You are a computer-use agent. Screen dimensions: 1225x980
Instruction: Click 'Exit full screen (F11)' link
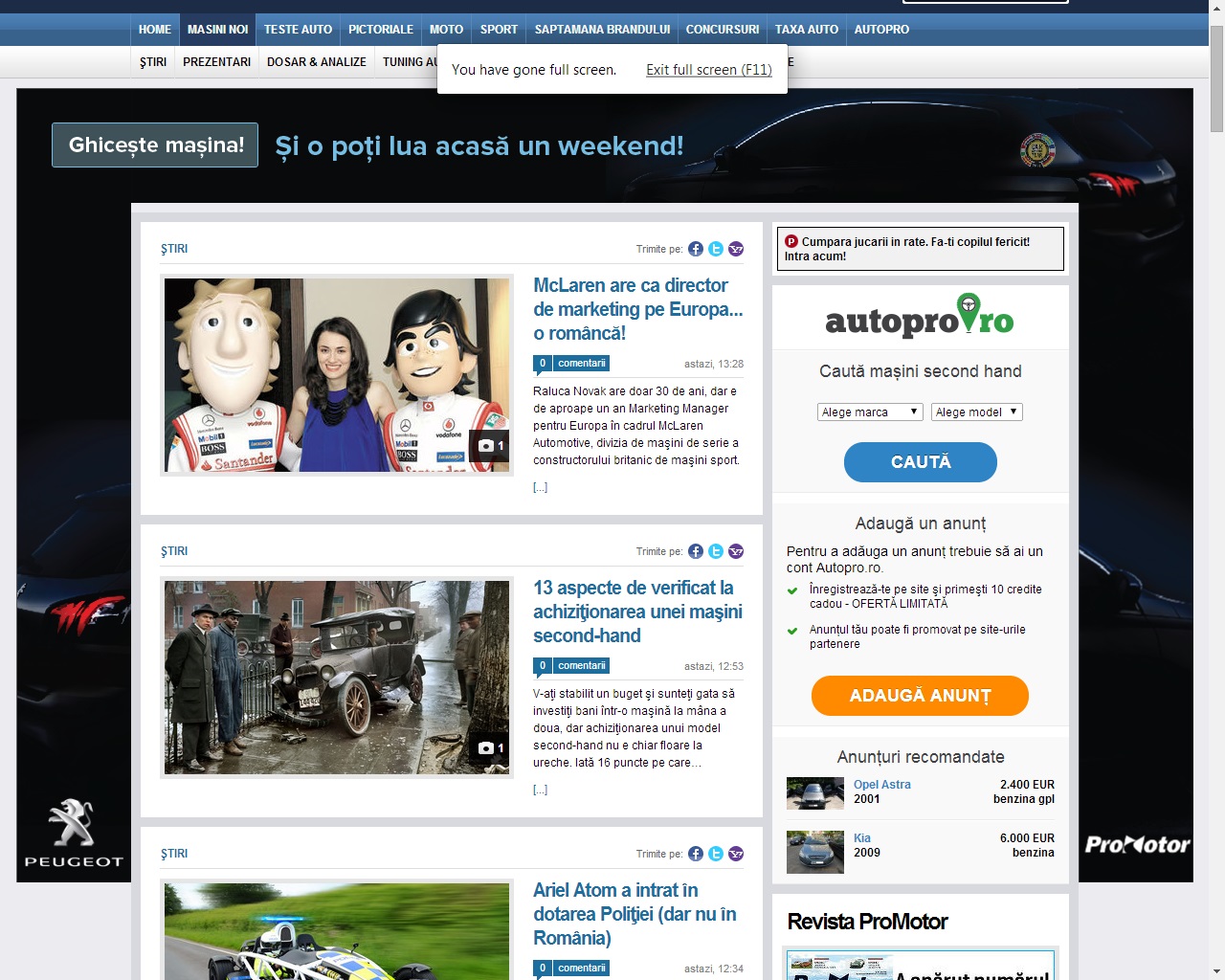(x=708, y=70)
